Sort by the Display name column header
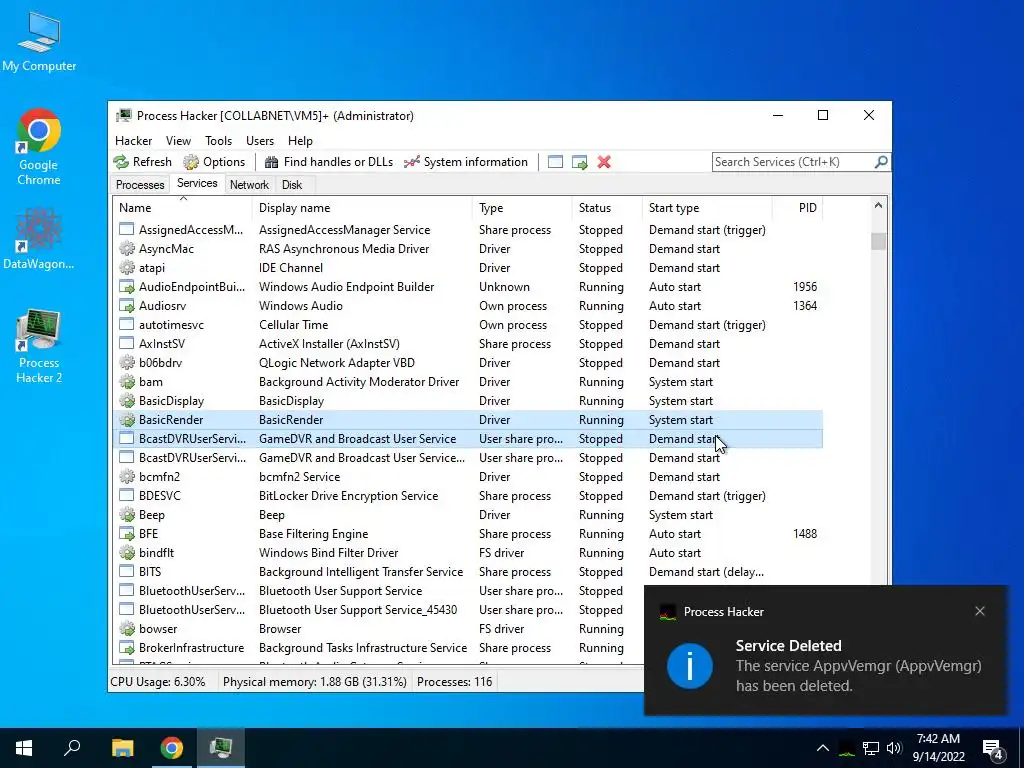The width and height of the screenshot is (1024, 768). [x=362, y=208]
